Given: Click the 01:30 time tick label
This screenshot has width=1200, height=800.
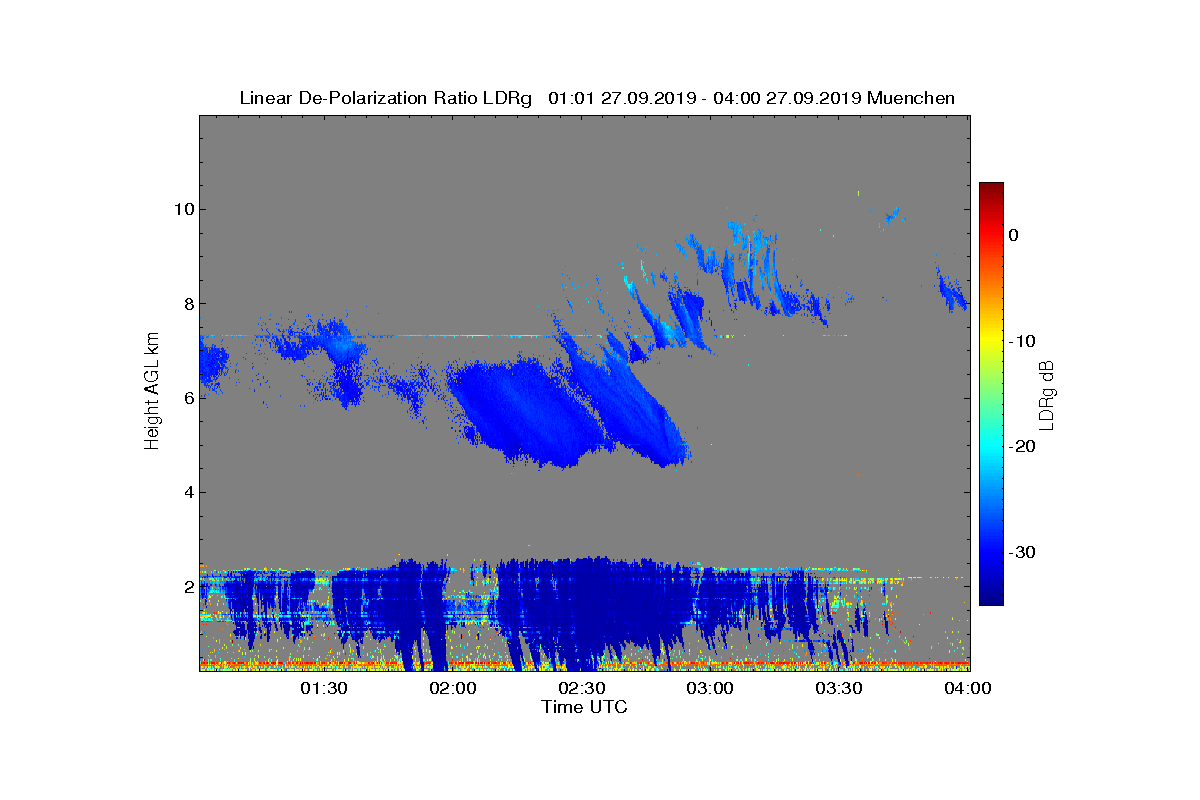Looking at the screenshot, I should (x=324, y=688).
